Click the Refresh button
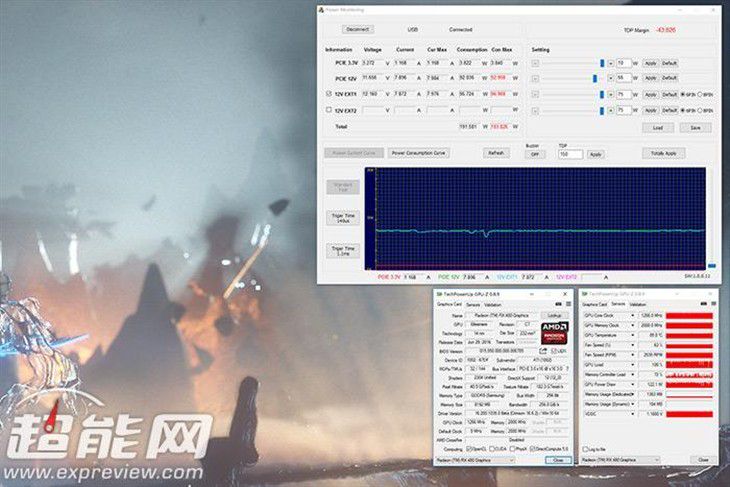Screen dimensions: 730x487 coord(496,153)
